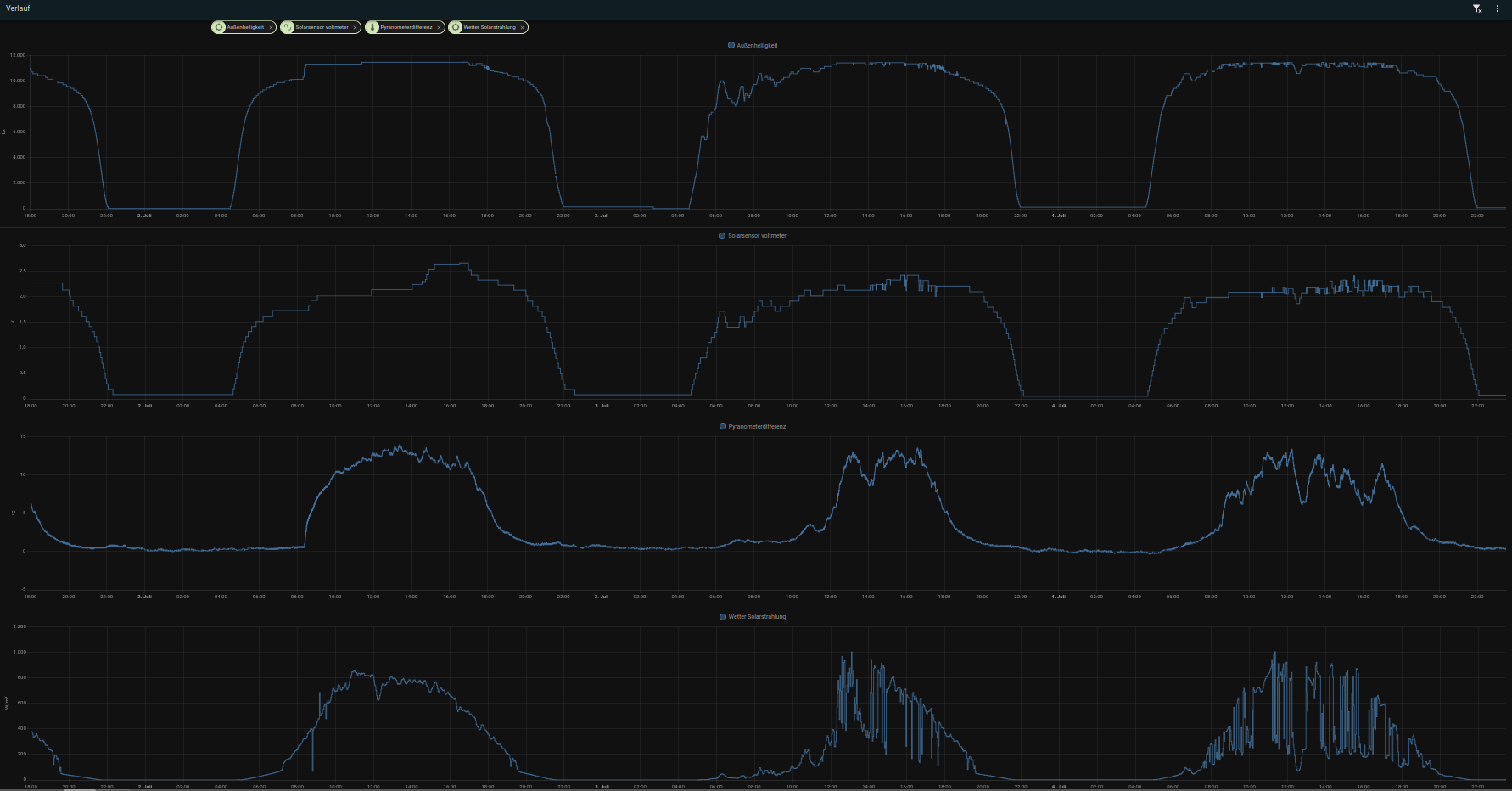The width and height of the screenshot is (1512, 791).
Task: Click the 2. Juli marker on Außenhelligkeit axis
Action: tap(144, 216)
